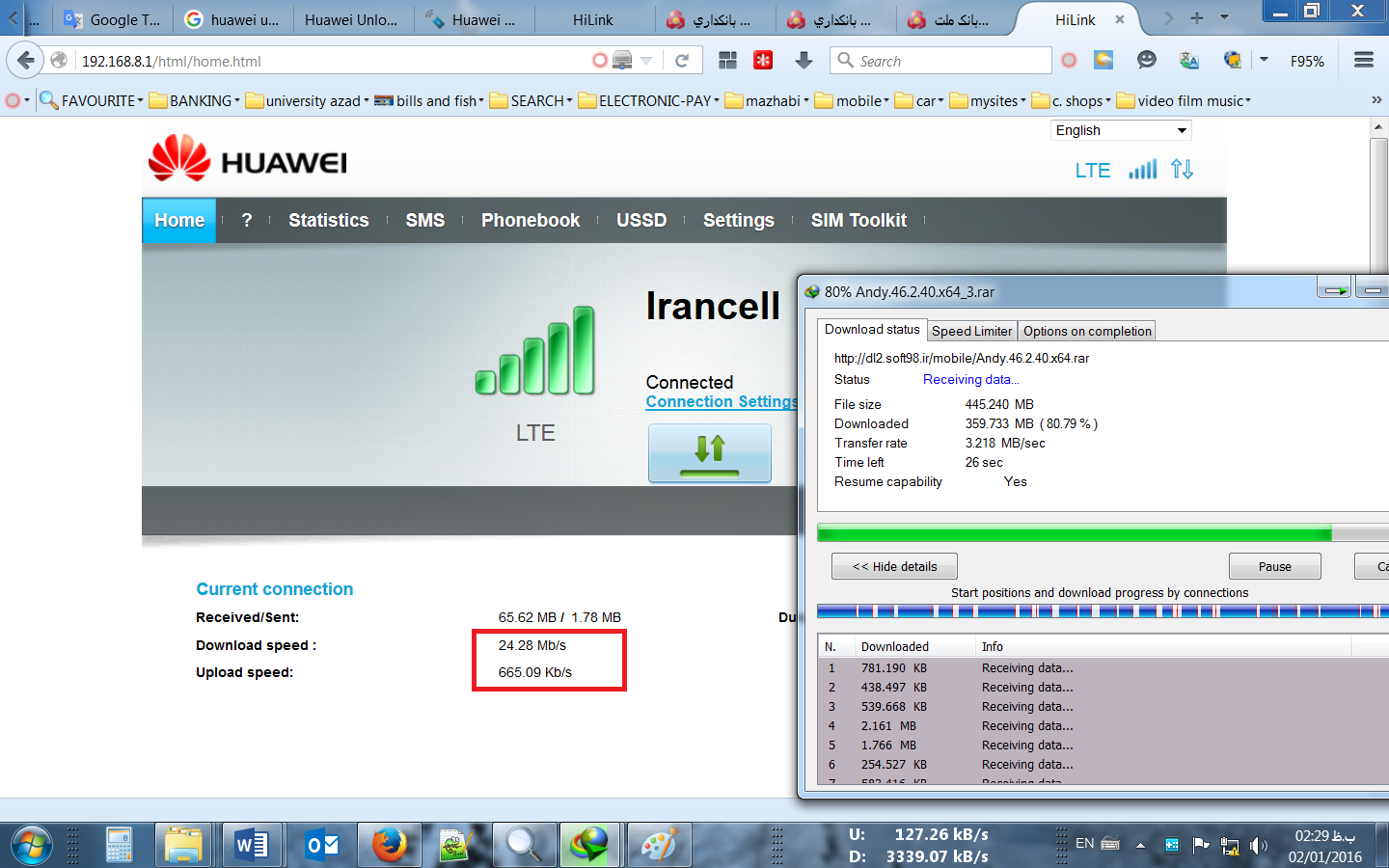Open the Firefox downloads arrow icon
Viewport: 1389px width, 868px height.
point(803,61)
